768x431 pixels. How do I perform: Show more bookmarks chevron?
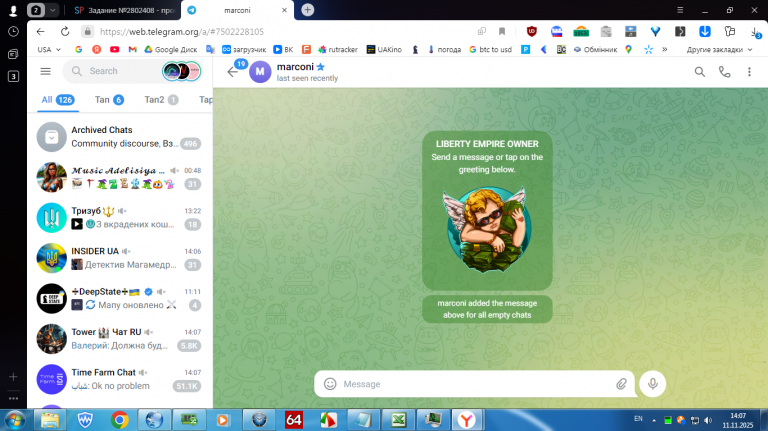[665, 49]
